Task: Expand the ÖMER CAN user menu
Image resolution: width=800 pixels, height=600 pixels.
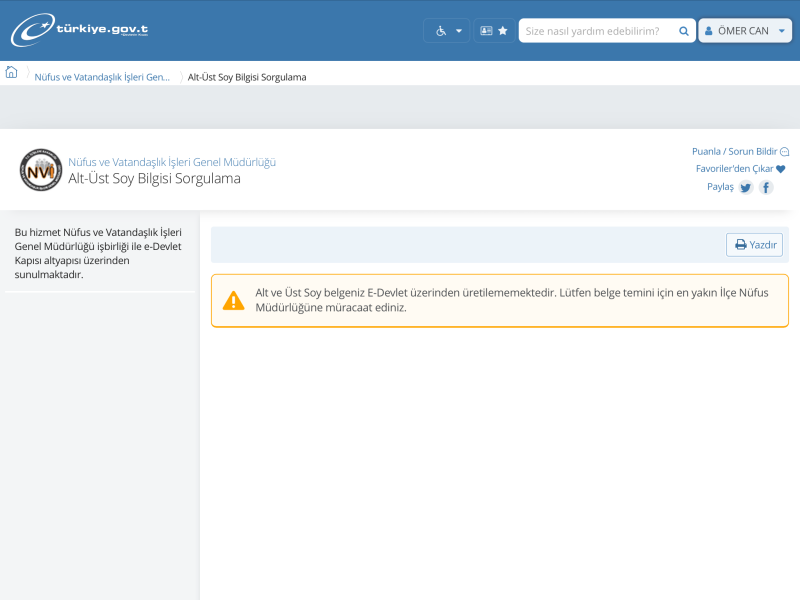Action: coord(744,31)
